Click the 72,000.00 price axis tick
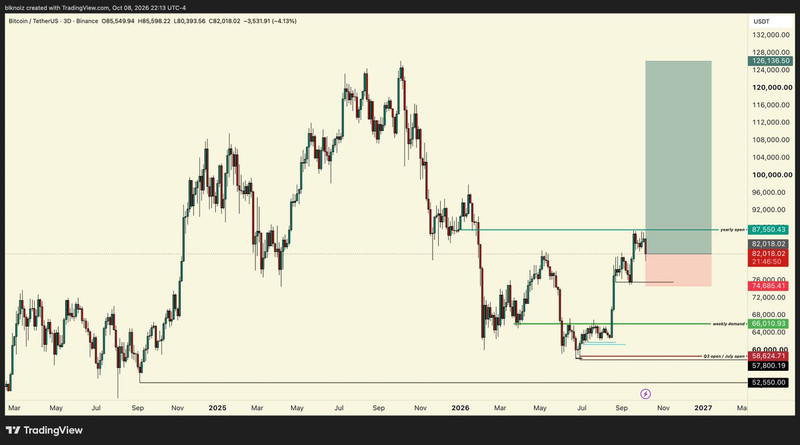 click(x=771, y=297)
